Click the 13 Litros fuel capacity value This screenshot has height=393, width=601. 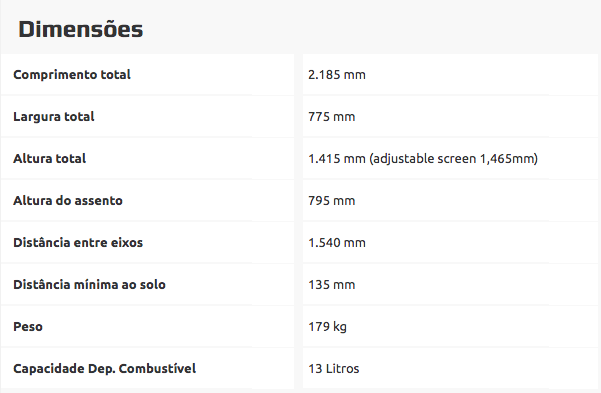[x=333, y=368]
